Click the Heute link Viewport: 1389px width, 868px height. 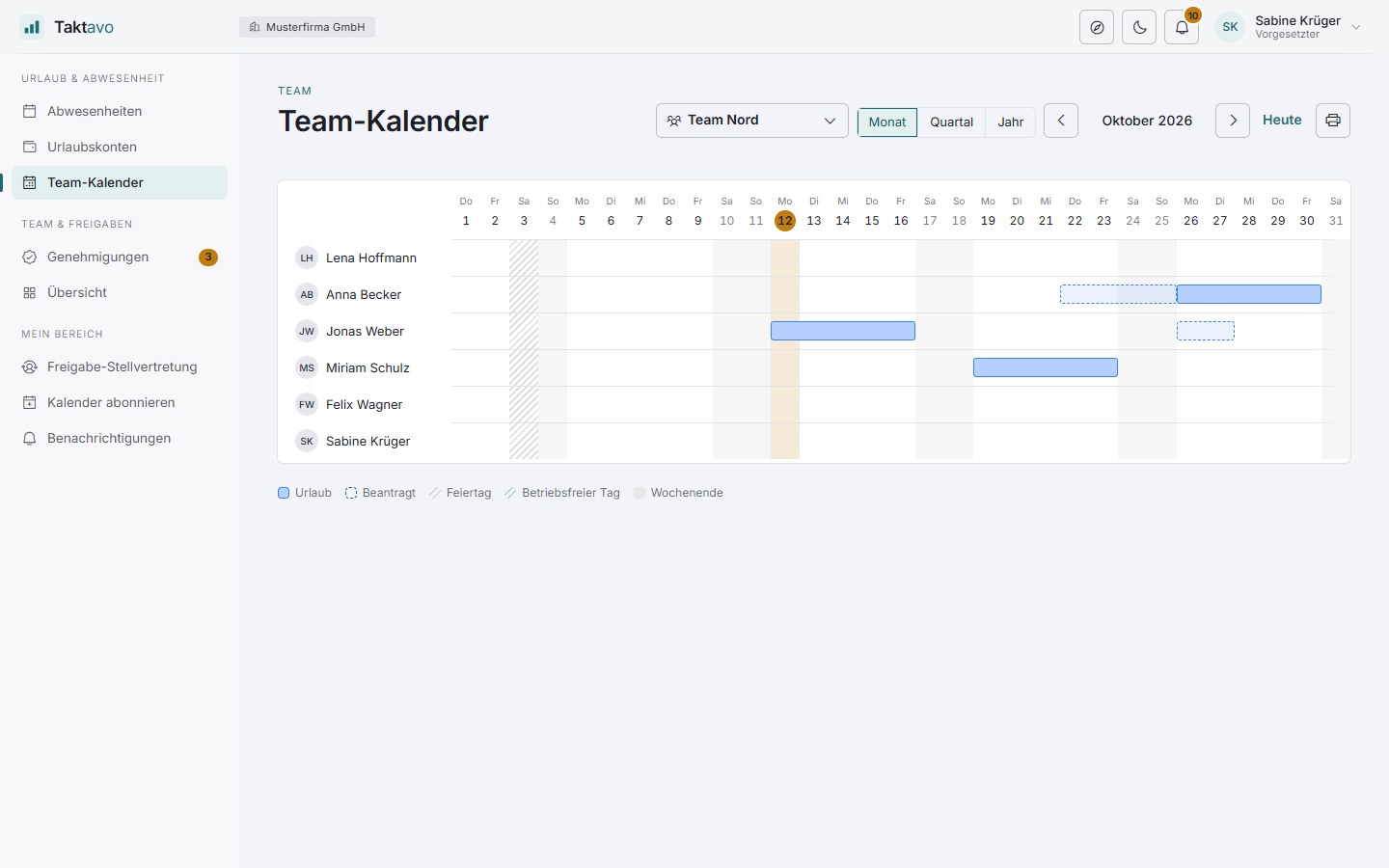coord(1282,120)
